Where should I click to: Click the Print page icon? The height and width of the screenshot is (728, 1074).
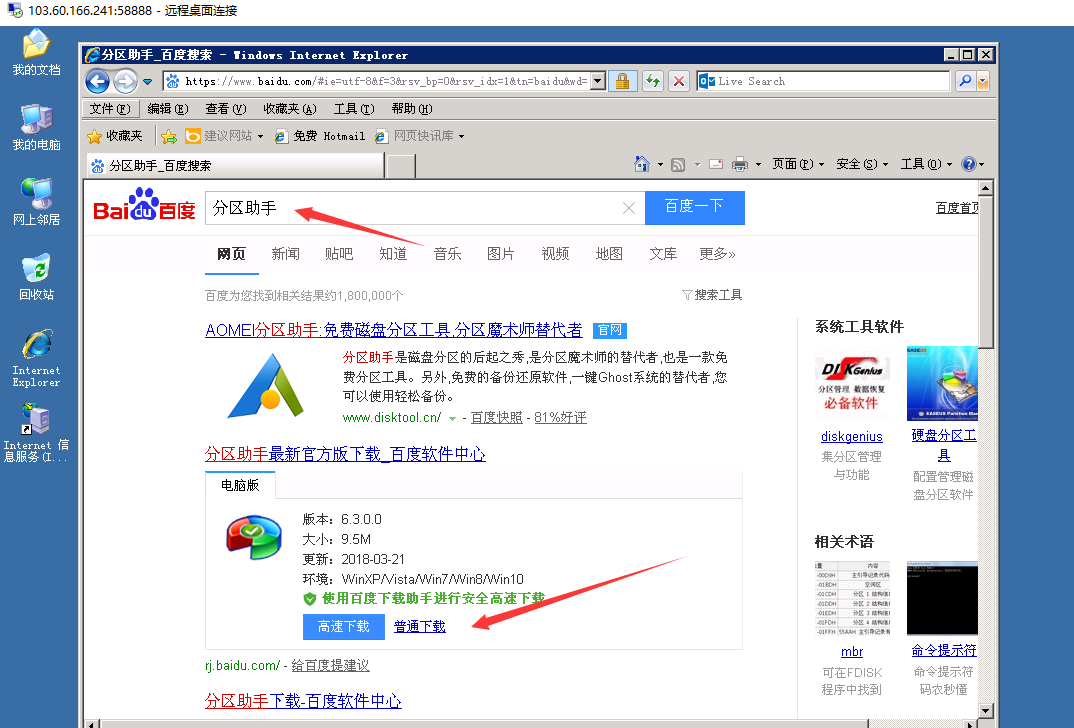[x=740, y=164]
